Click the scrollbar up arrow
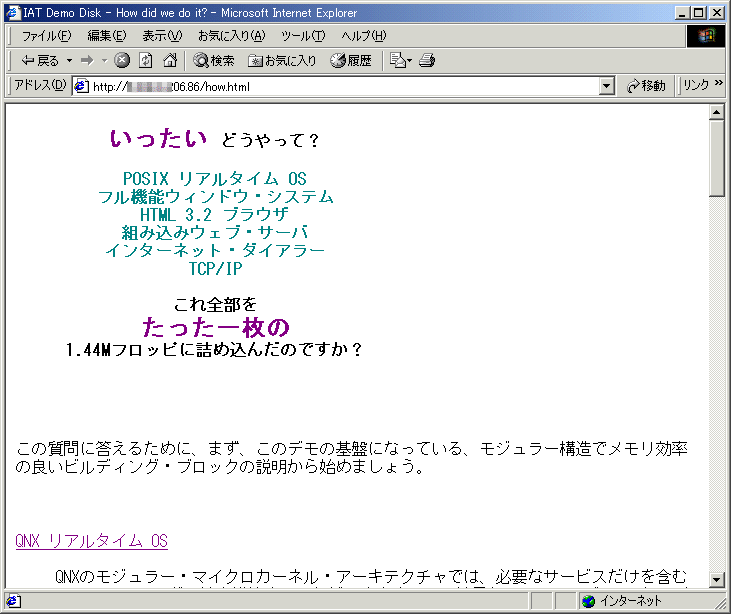This screenshot has width=731, height=614. [716, 112]
